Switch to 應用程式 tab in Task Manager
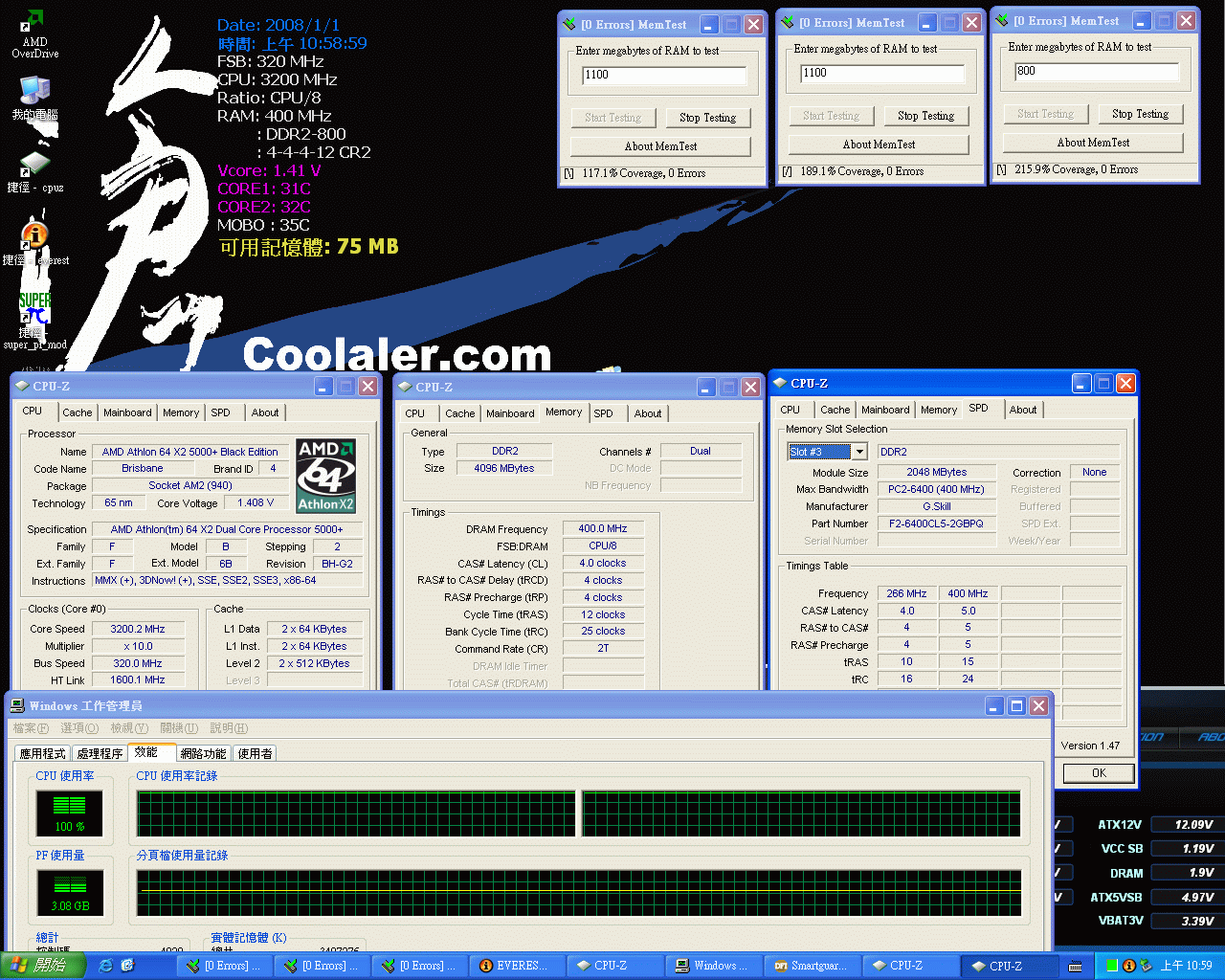1225x980 pixels. pos(43,753)
